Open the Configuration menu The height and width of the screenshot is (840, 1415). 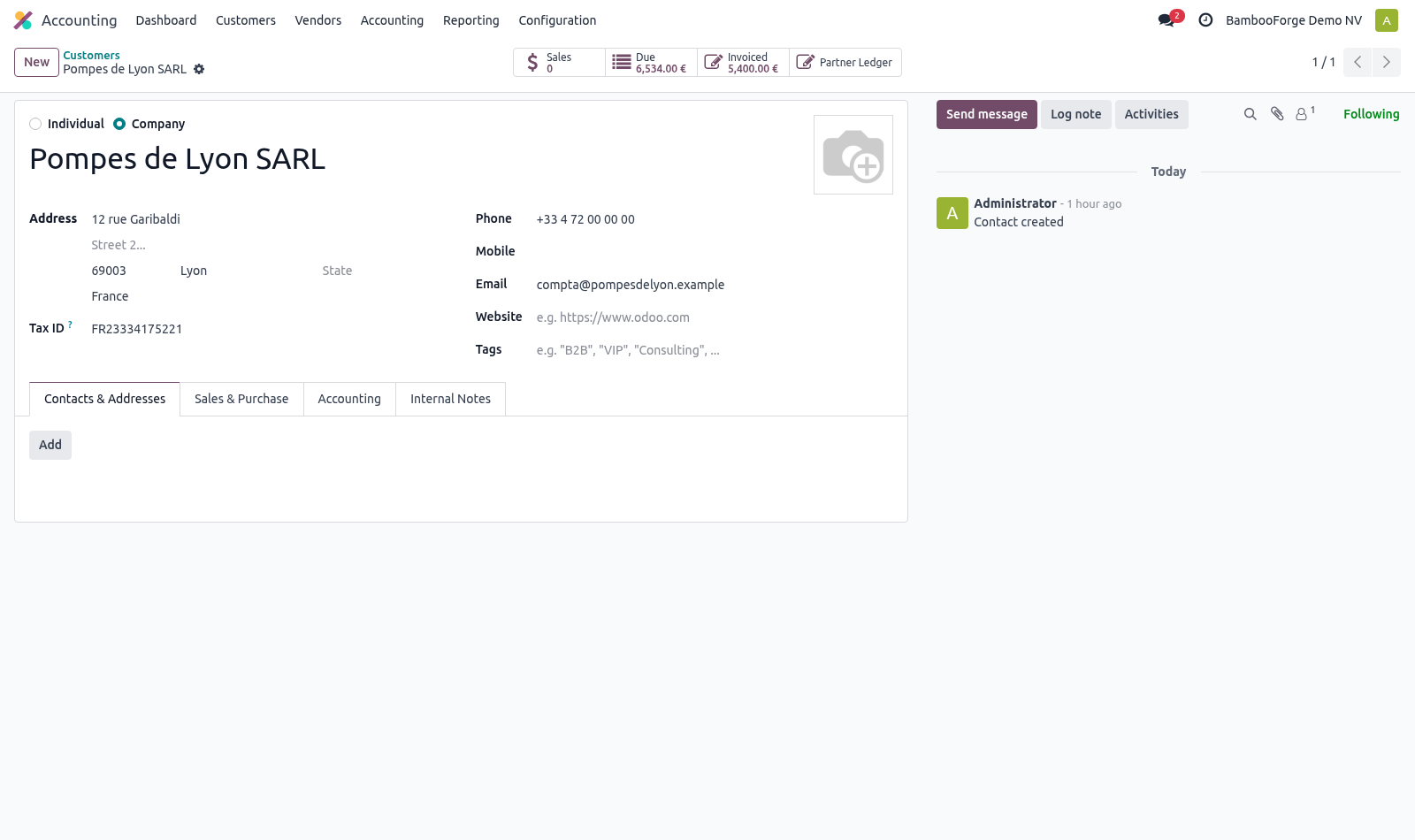click(x=557, y=20)
